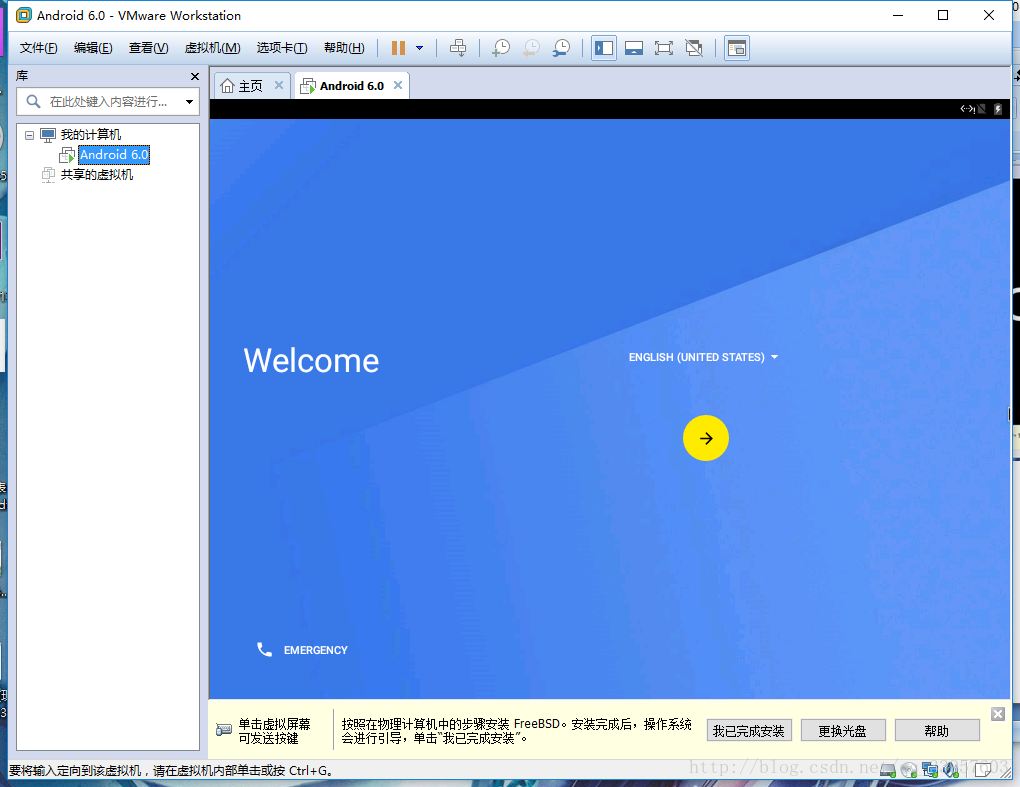
Task: Open the snapshot manager wrench-clock icon
Action: 561,47
